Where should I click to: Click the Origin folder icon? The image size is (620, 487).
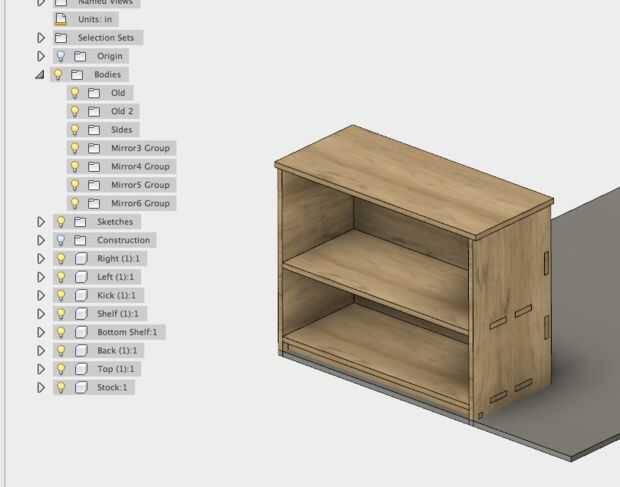click(80, 56)
